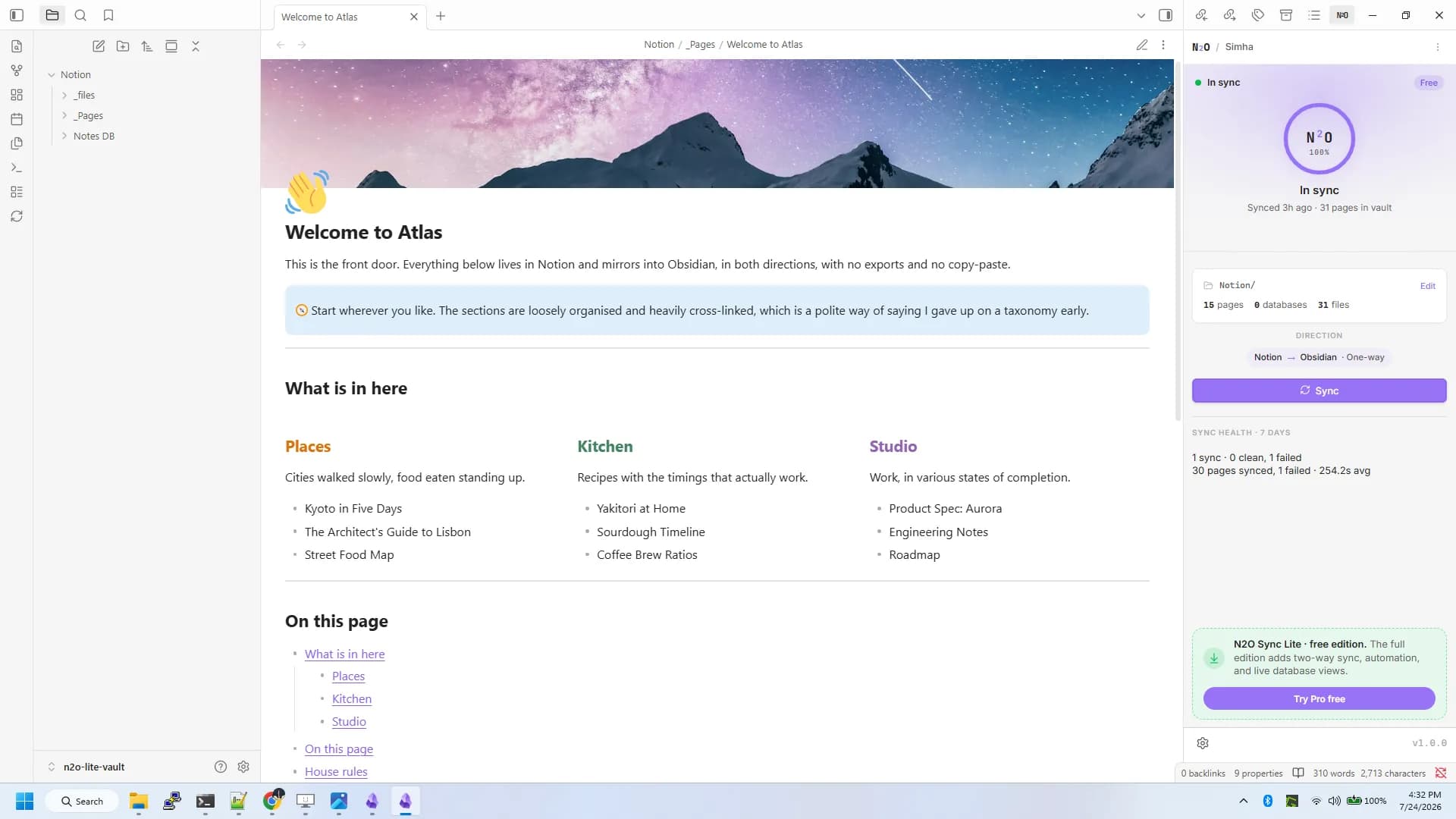
Task: Start sync with the purple Sync button
Action: point(1319,391)
